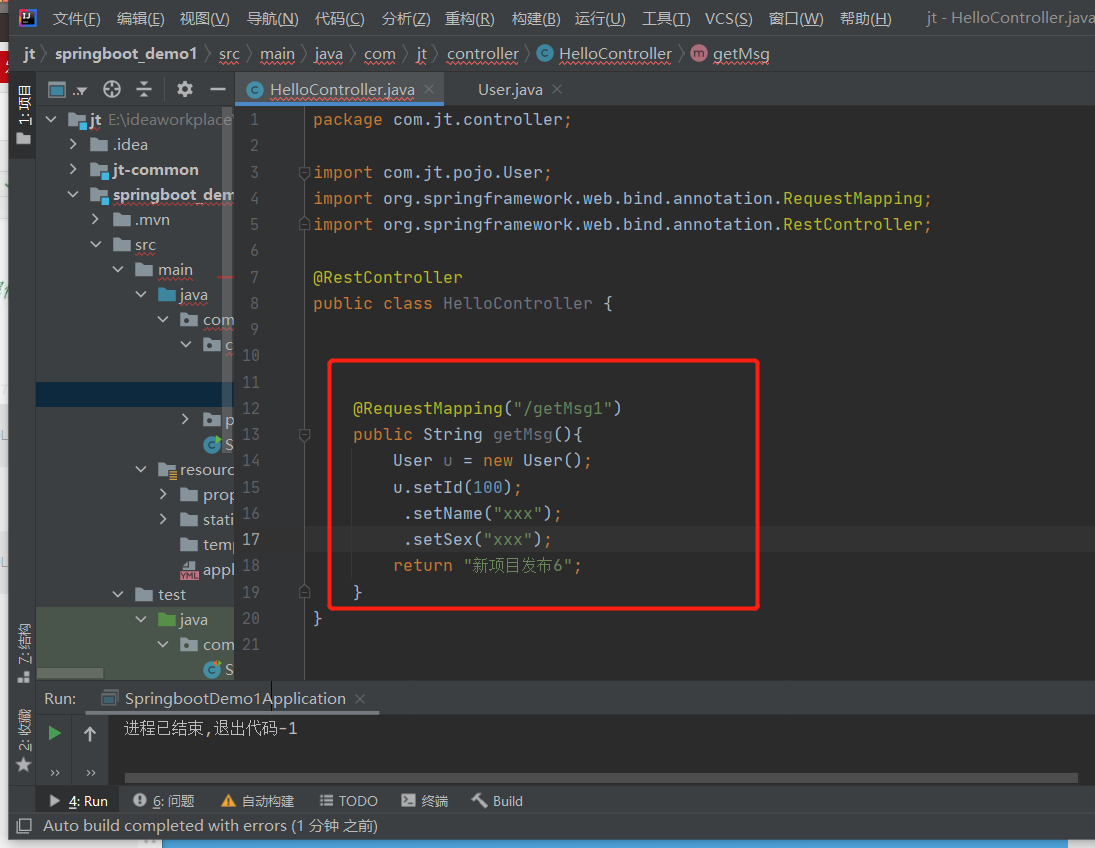
Task: Open the 视图(V) menu
Action: (204, 19)
